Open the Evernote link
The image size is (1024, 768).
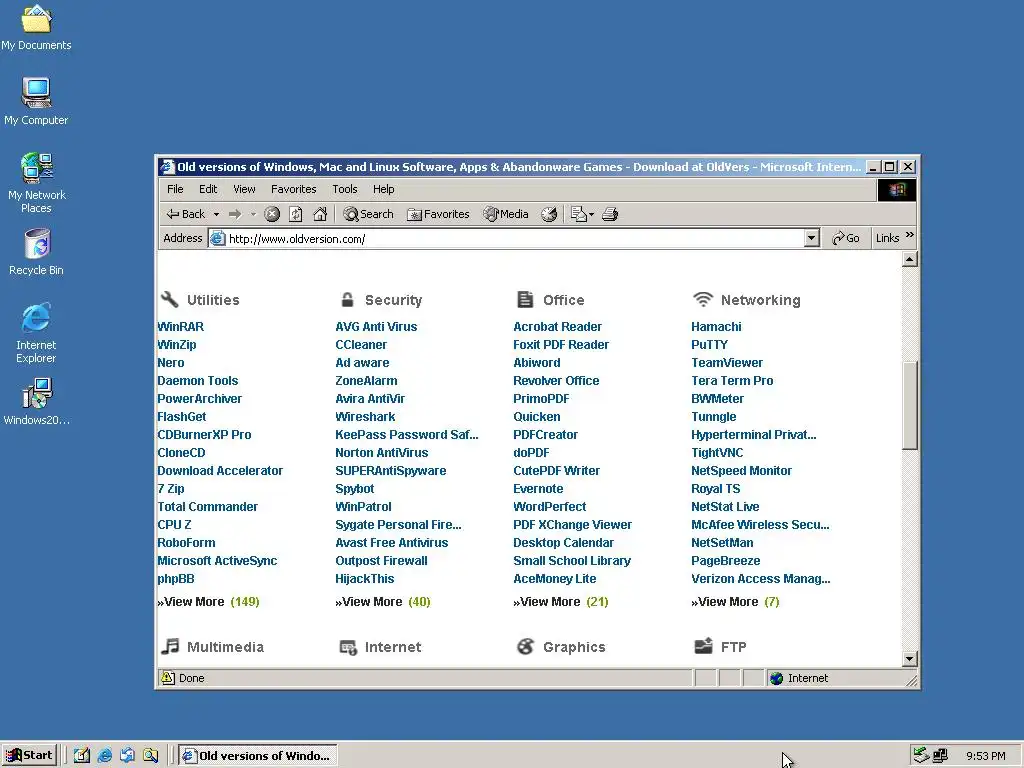click(x=538, y=488)
